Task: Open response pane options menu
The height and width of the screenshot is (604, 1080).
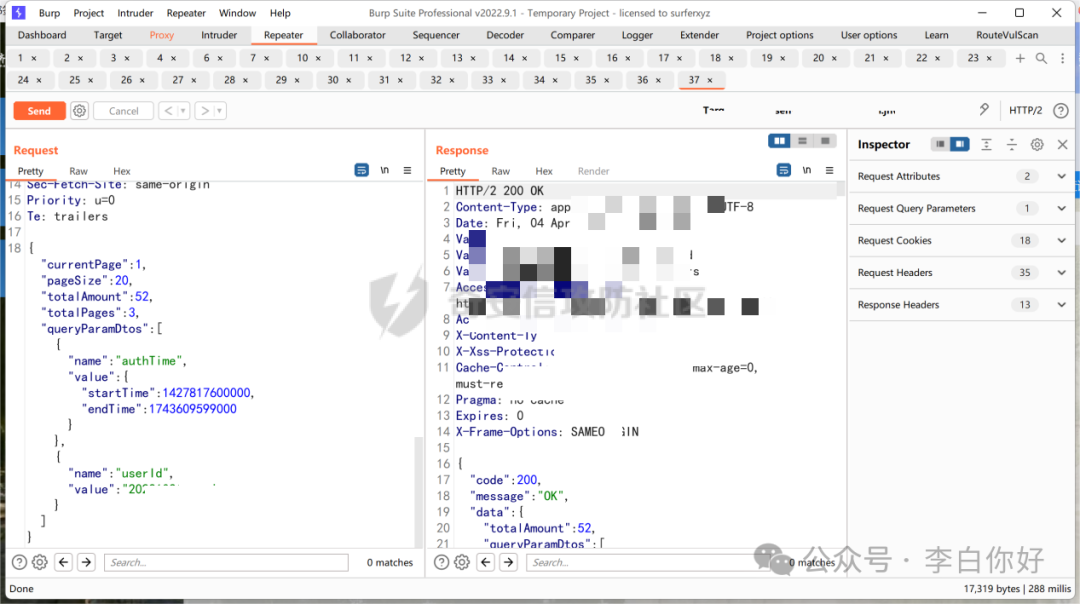Action: point(830,170)
